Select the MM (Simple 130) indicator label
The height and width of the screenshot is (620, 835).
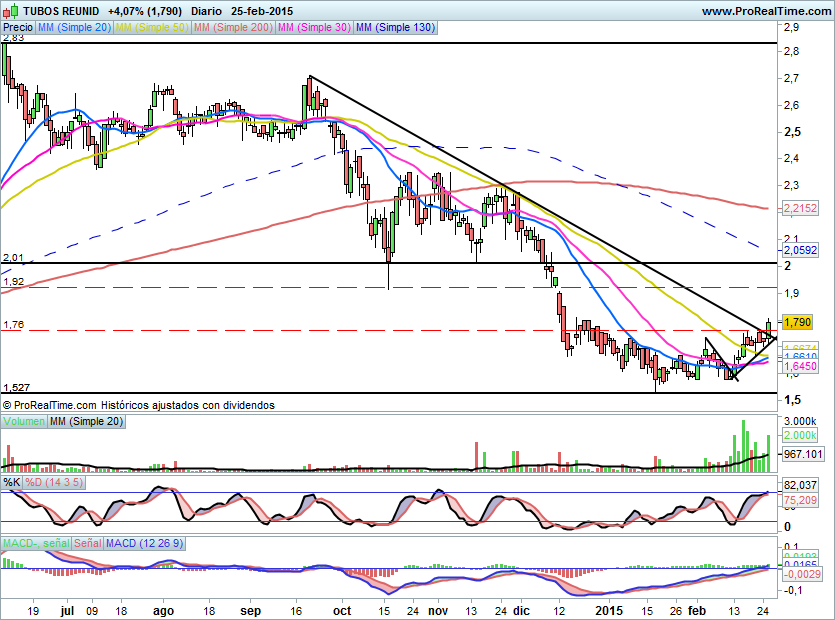pyautogui.click(x=395, y=28)
